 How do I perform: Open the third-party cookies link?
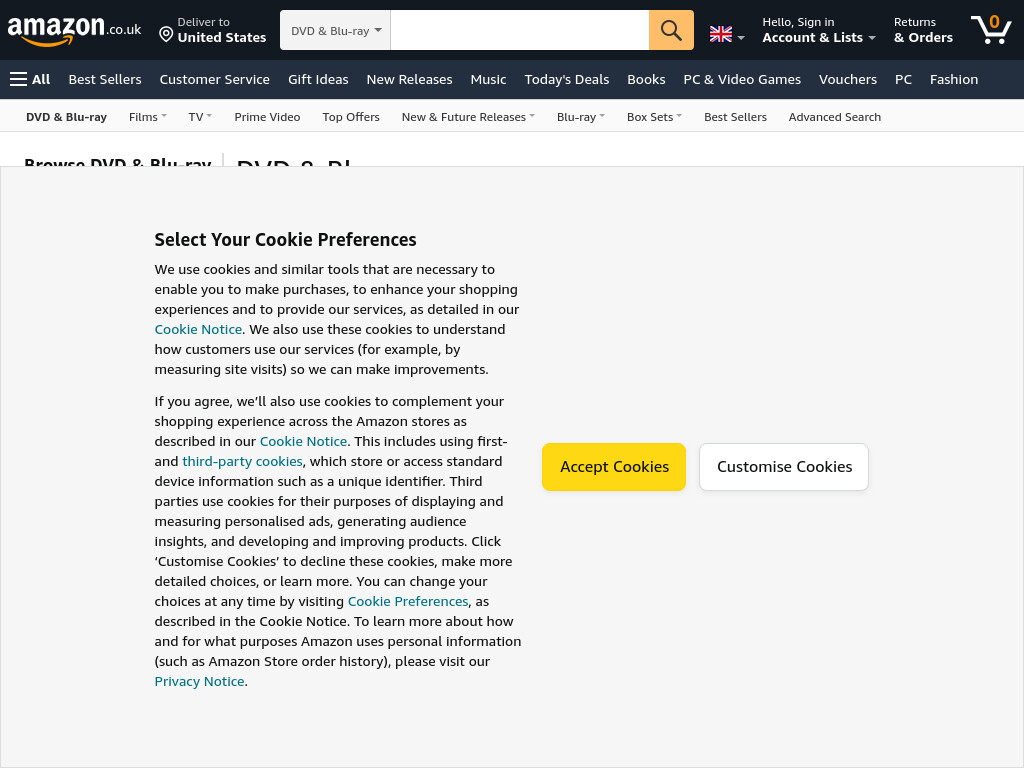(x=242, y=461)
